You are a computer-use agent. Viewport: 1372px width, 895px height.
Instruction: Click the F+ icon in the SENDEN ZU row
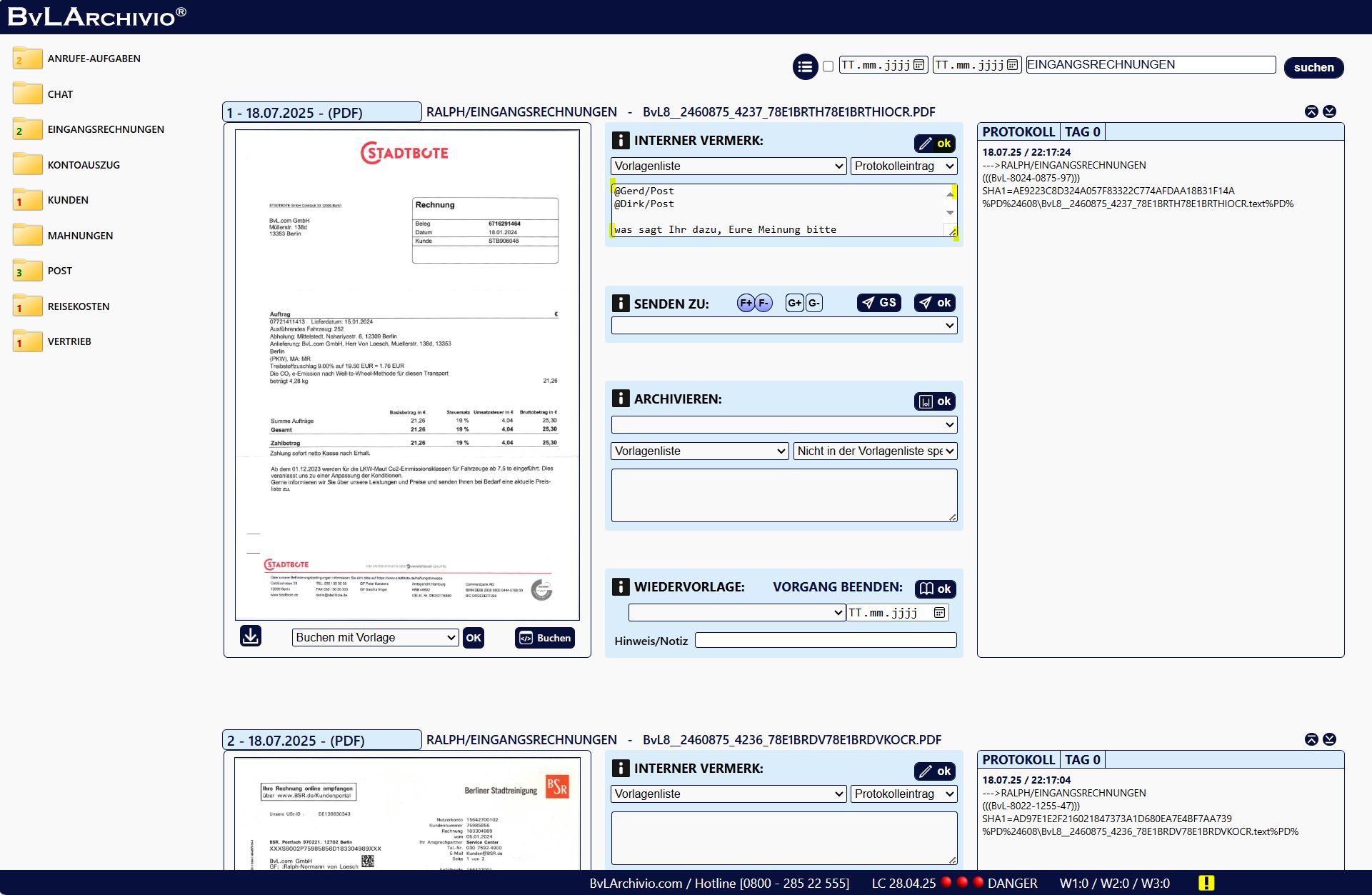(x=746, y=303)
